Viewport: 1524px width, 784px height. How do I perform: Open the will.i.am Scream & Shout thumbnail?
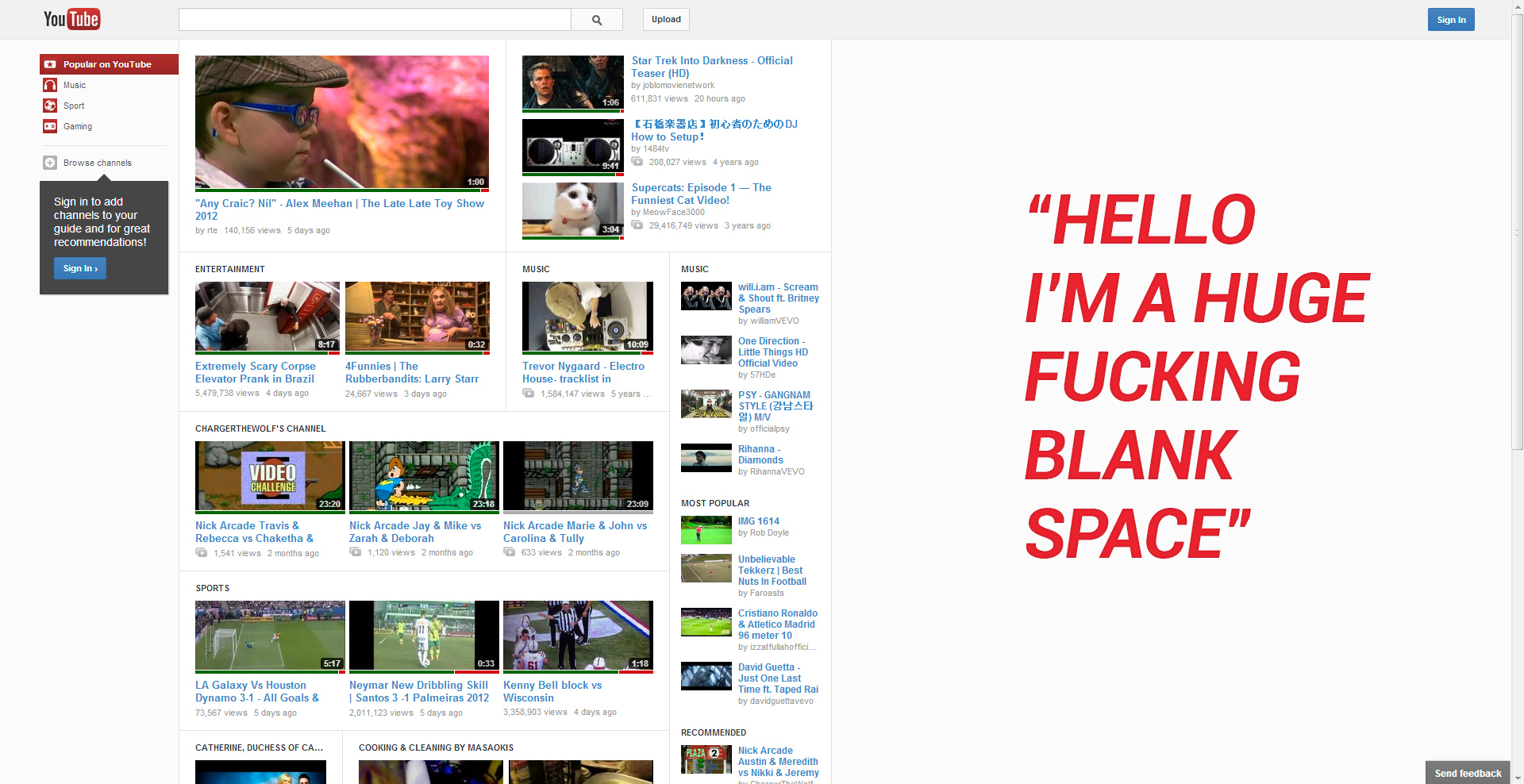[706, 296]
